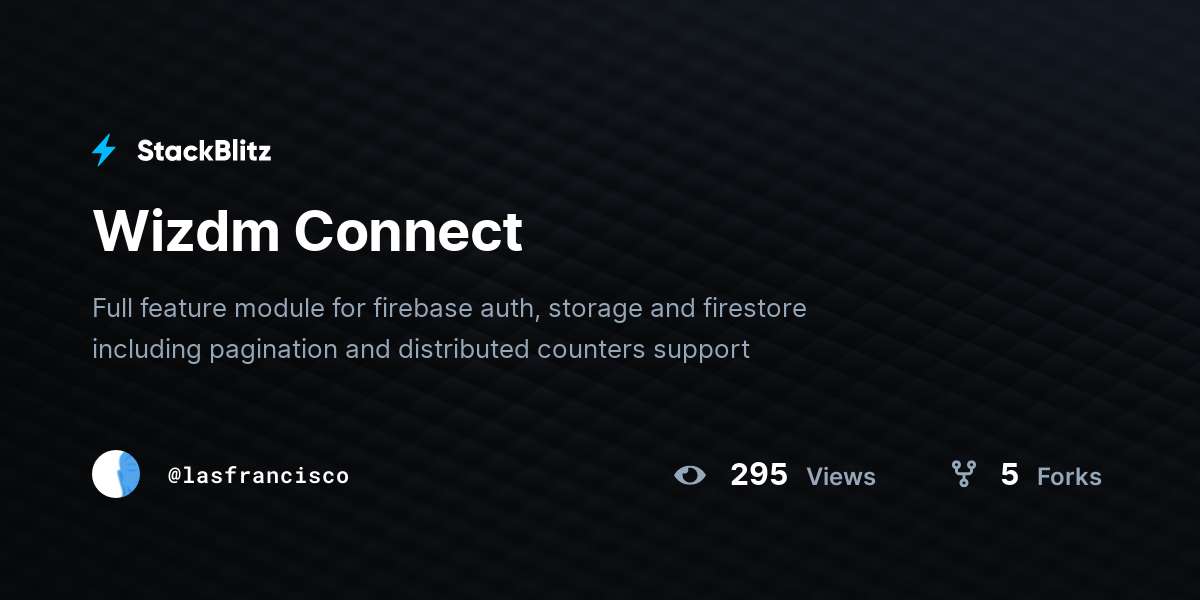Click the 5 fork count number
This screenshot has width=1200, height=600.
click(x=1009, y=475)
